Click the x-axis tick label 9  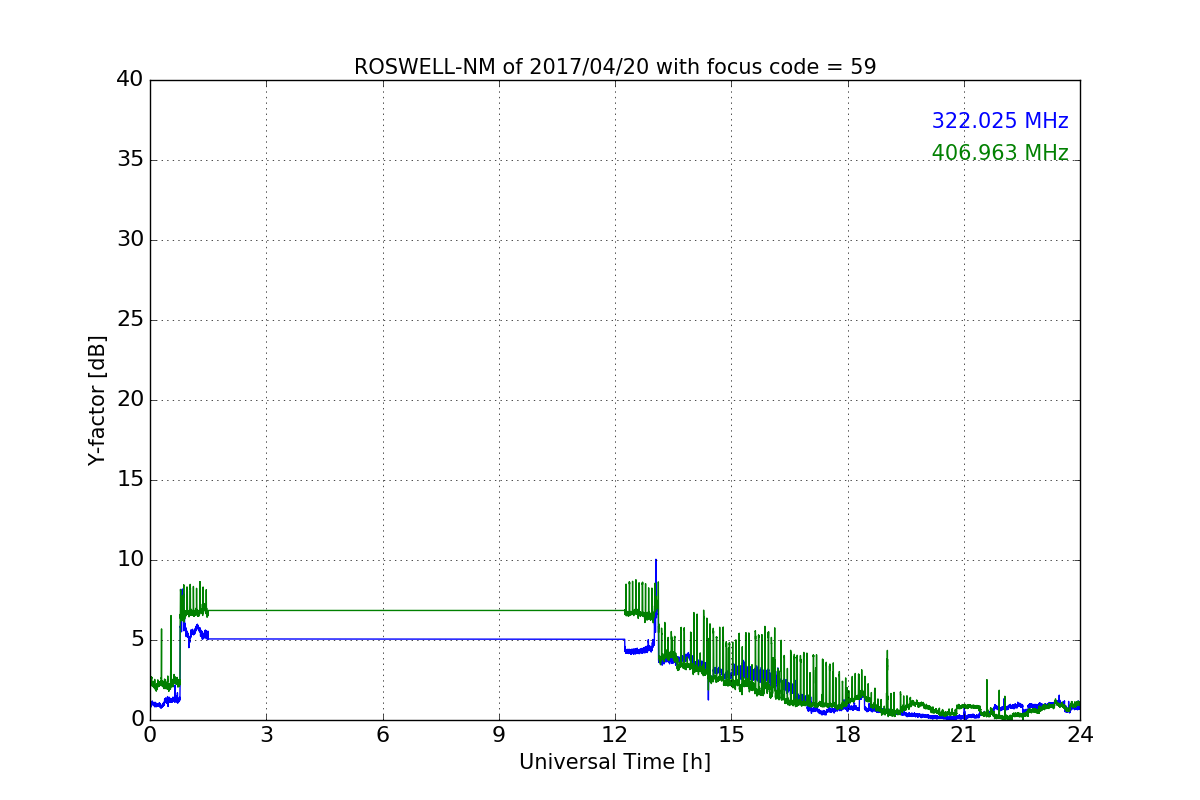pyautogui.click(x=499, y=734)
